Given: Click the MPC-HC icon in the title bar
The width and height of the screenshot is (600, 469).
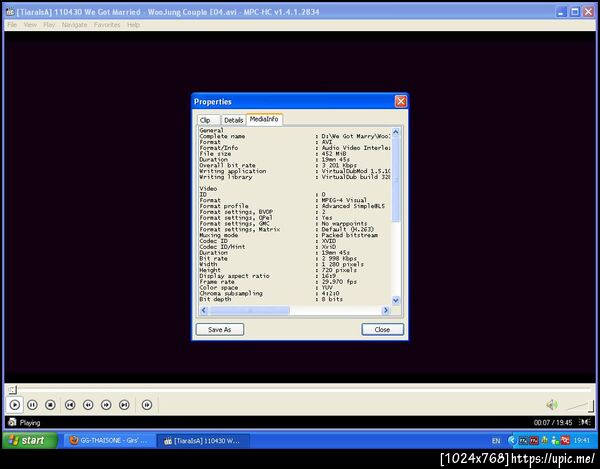Looking at the screenshot, I should (x=10, y=12).
